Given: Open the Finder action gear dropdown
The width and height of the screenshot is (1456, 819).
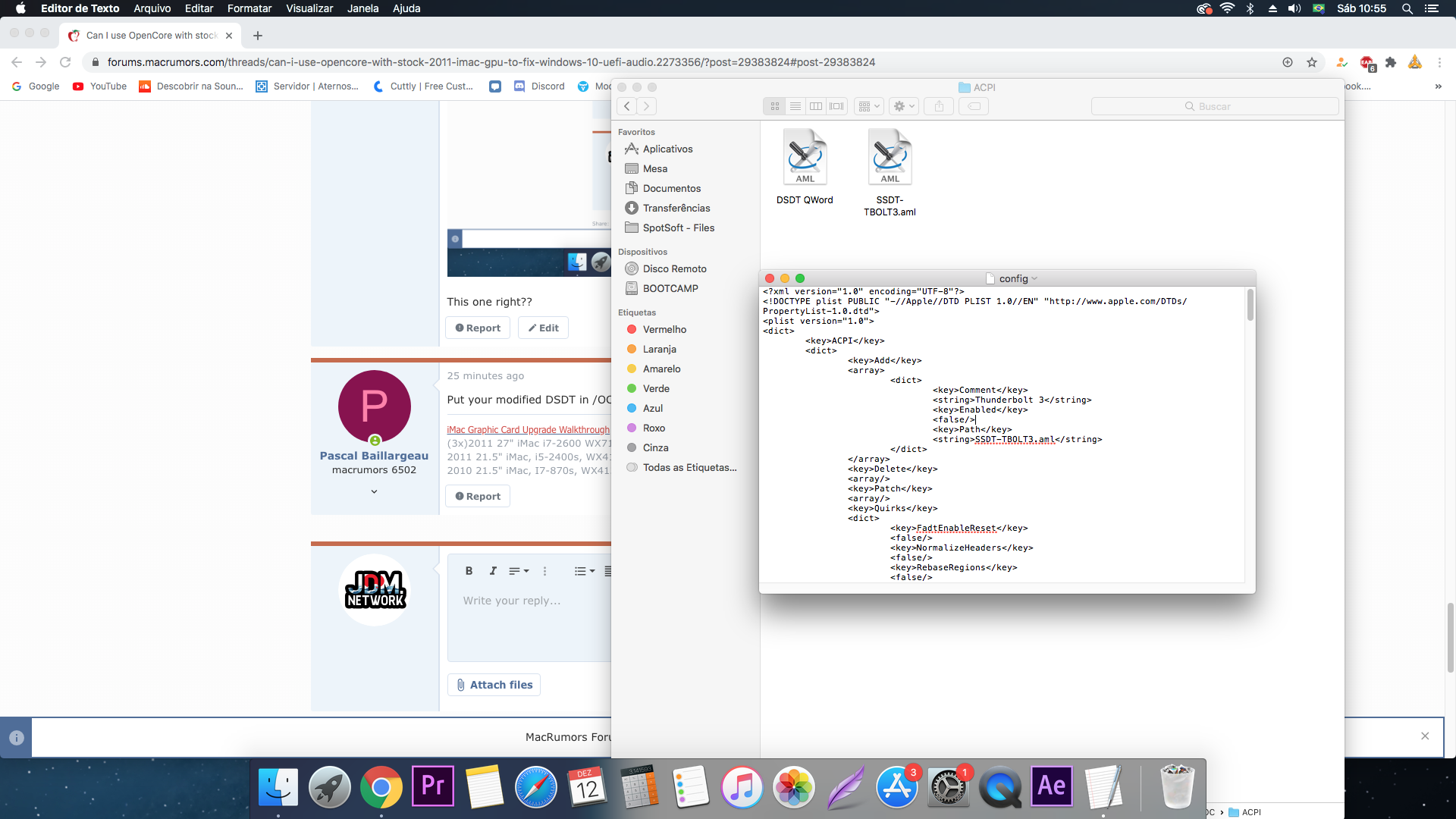Looking at the screenshot, I should pos(903,106).
